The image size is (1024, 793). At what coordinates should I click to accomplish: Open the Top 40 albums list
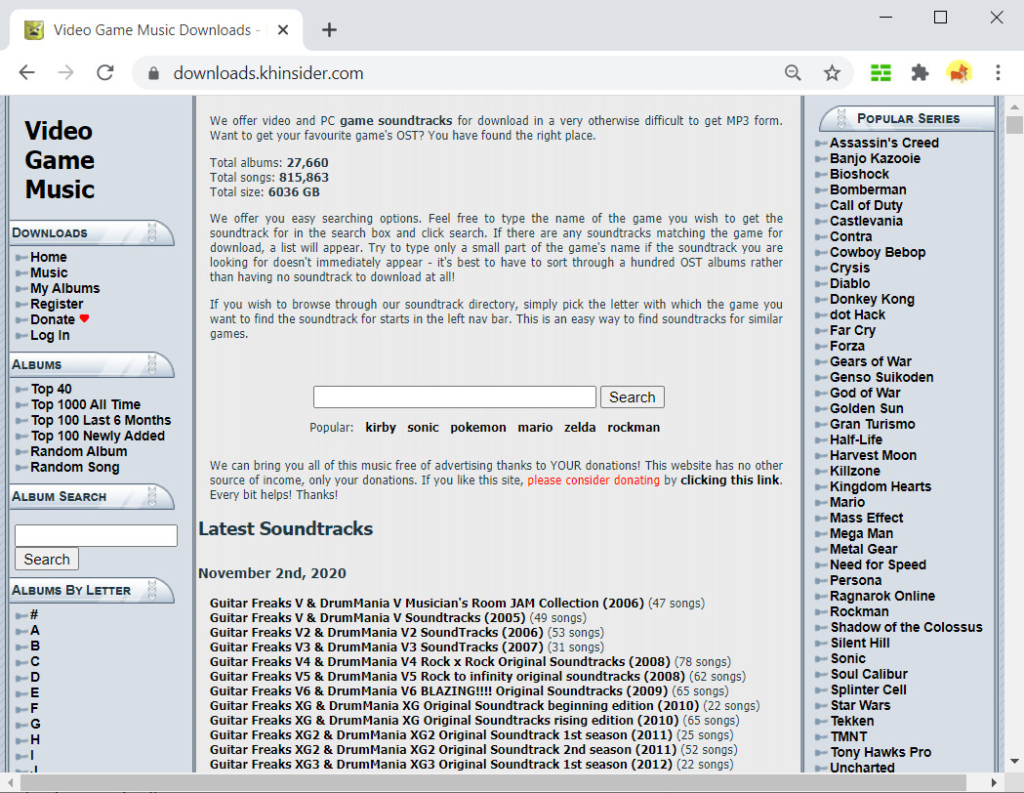pos(52,389)
